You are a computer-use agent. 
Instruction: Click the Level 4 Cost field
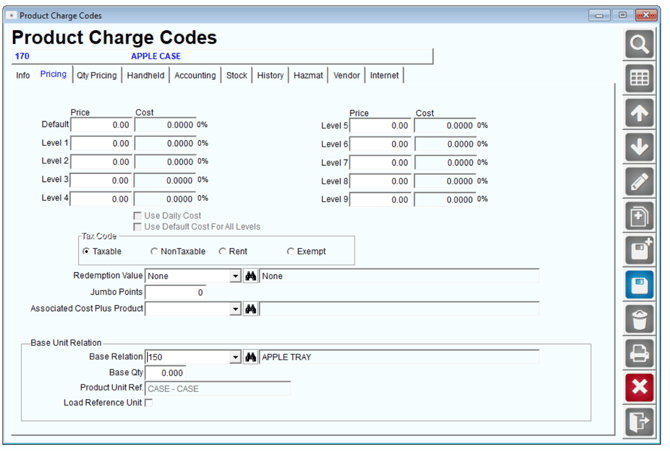165,199
